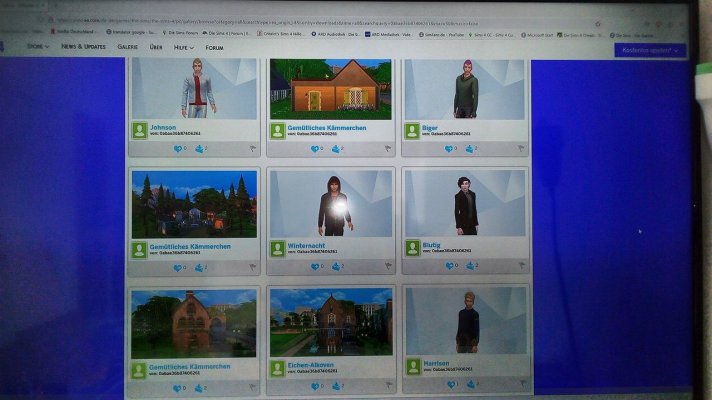Click the green creator avatar beside Biger
The image size is (712, 400).
coord(412,131)
